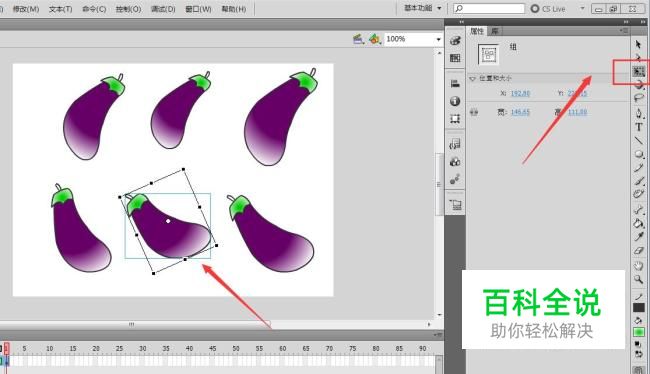This screenshot has width=650, height=374.
Task: Open the Color panel icon
Action: click(x=455, y=41)
